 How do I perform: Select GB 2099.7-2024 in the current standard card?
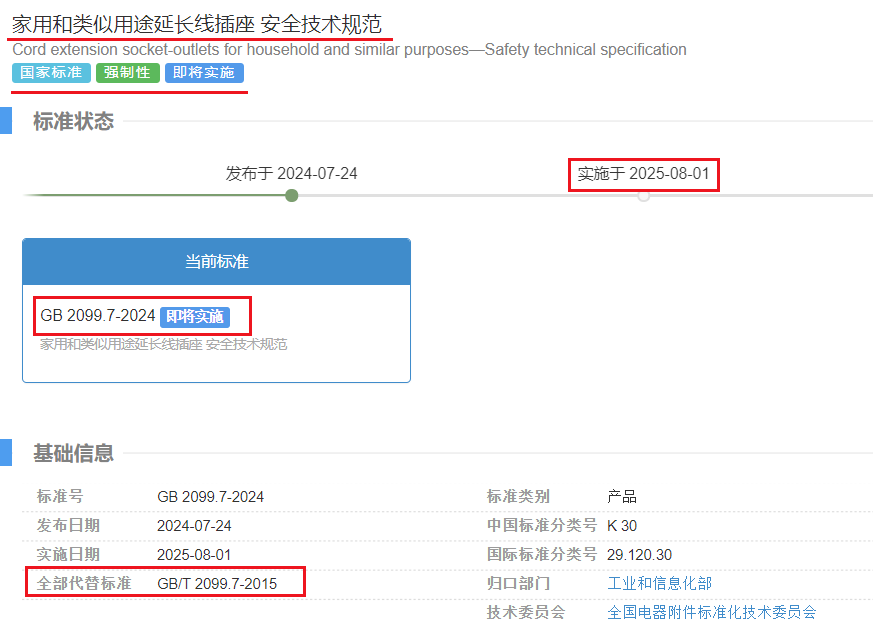pos(98,316)
